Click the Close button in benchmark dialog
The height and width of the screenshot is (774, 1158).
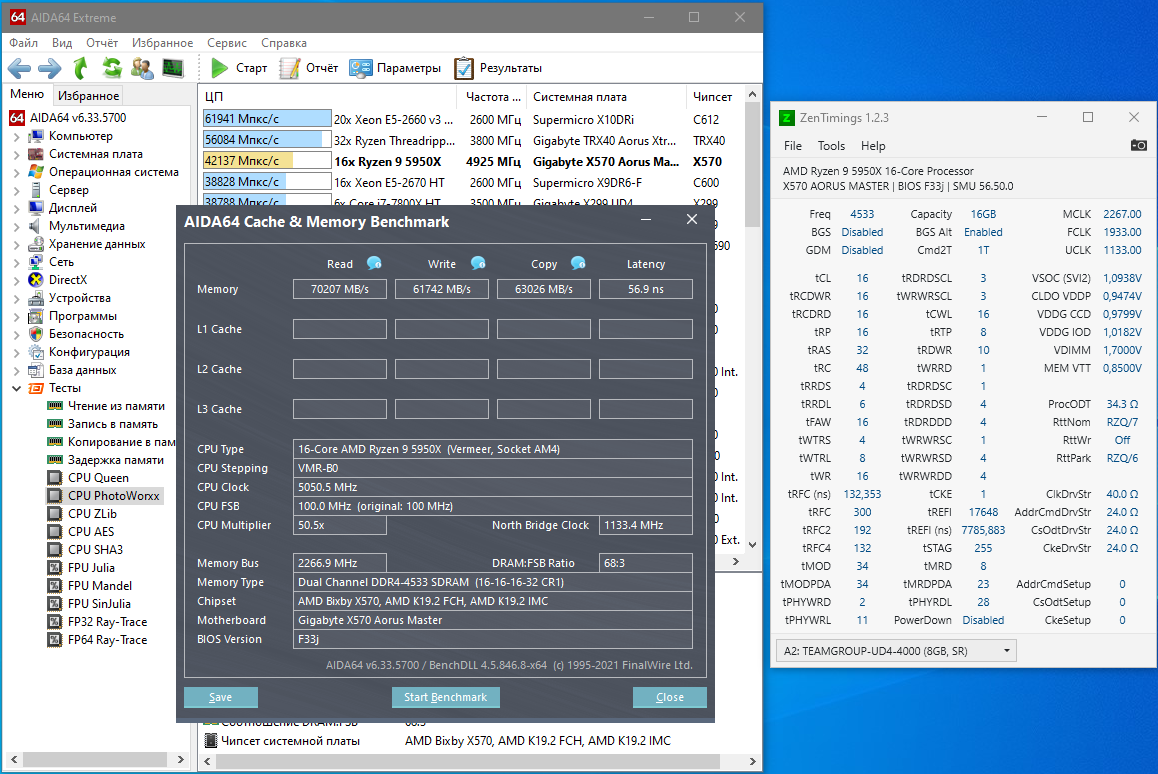[x=670, y=697]
